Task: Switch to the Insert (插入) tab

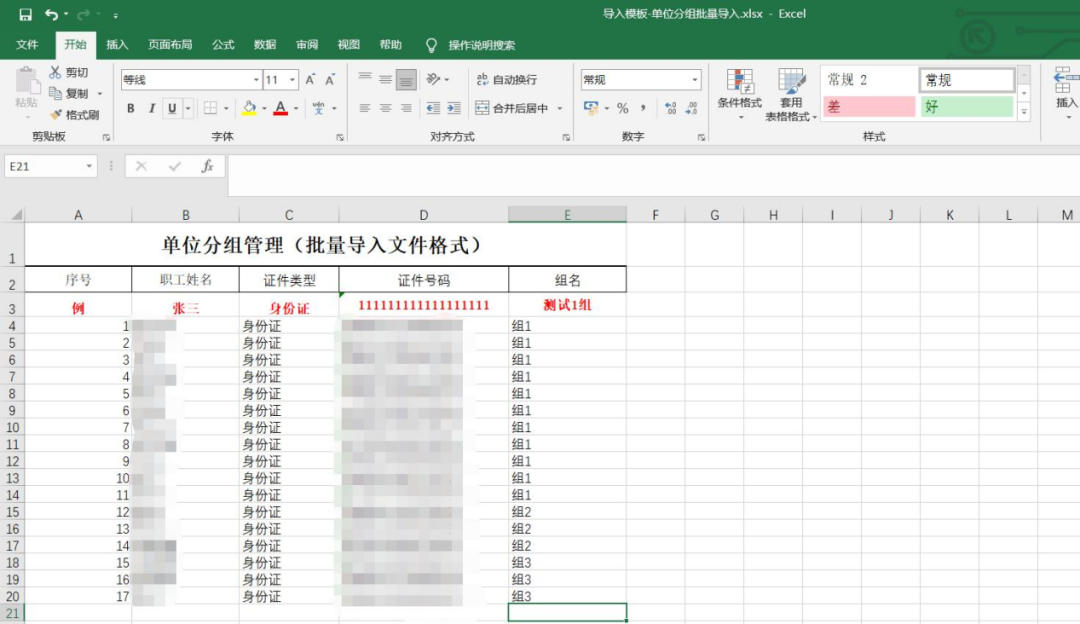Action: pyautogui.click(x=117, y=45)
